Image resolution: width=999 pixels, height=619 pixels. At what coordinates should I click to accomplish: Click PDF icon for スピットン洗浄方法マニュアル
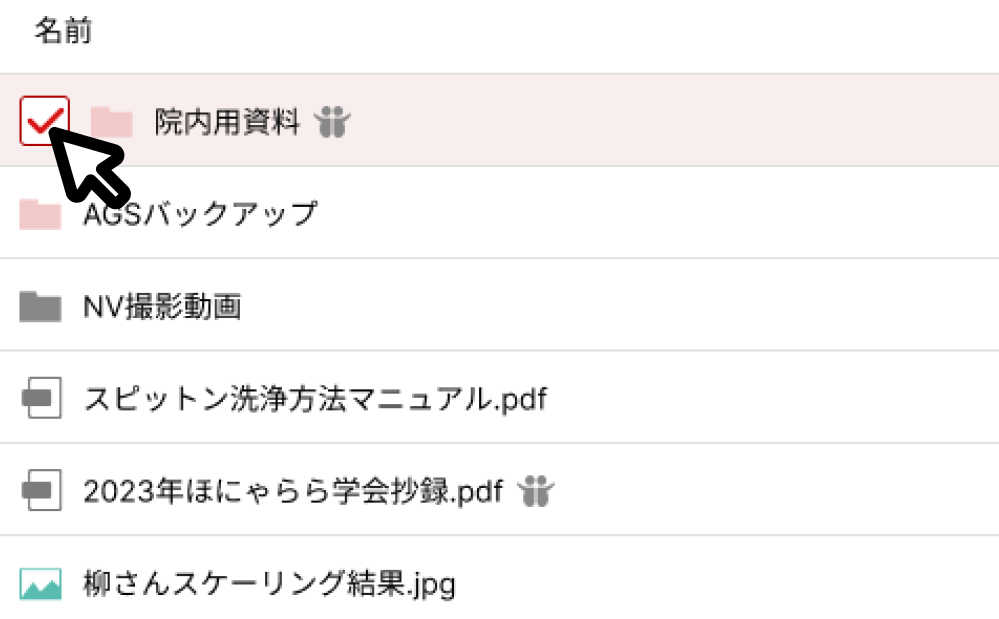point(41,399)
